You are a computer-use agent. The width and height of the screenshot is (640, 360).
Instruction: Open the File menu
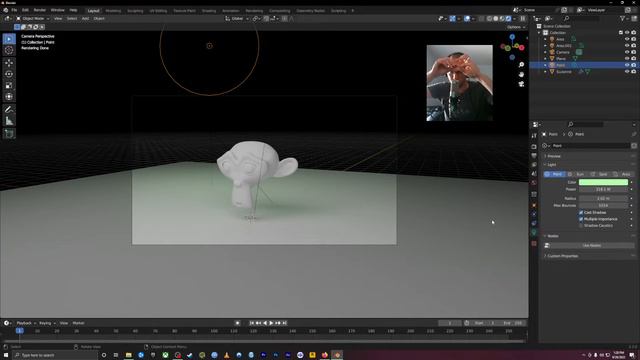pos(14,10)
